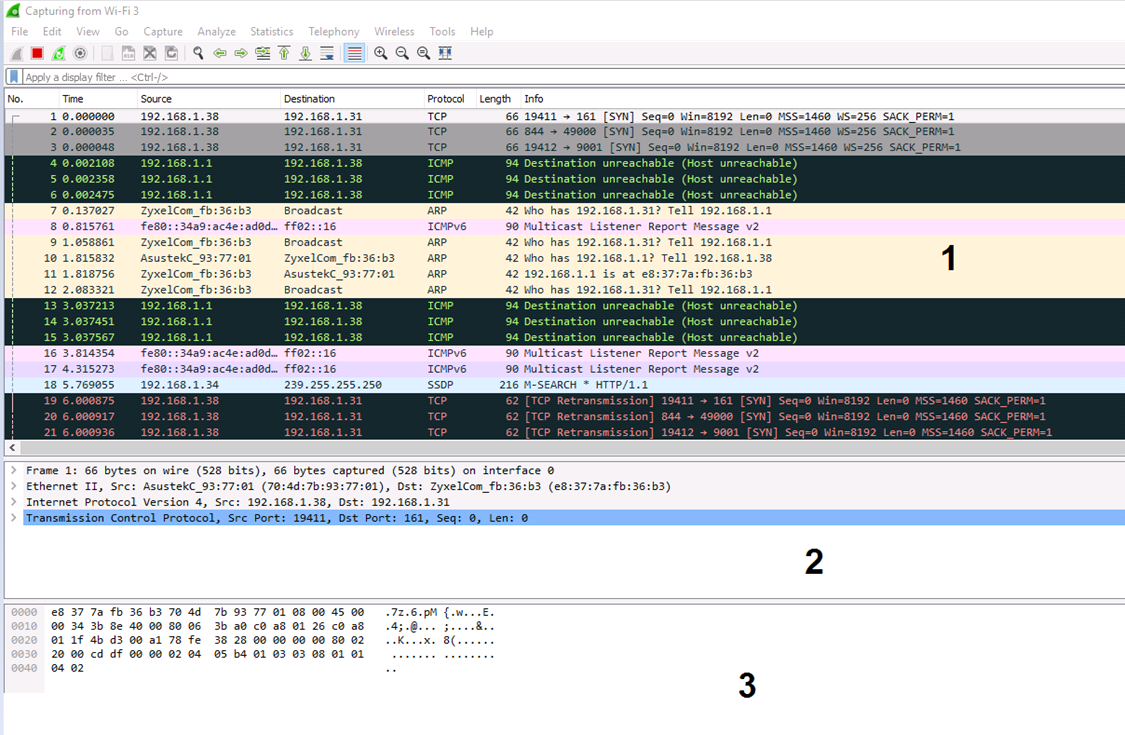Select packet 18 SSDP M-SEARCH row
Image resolution: width=1125 pixels, height=735 pixels.
click(565, 385)
